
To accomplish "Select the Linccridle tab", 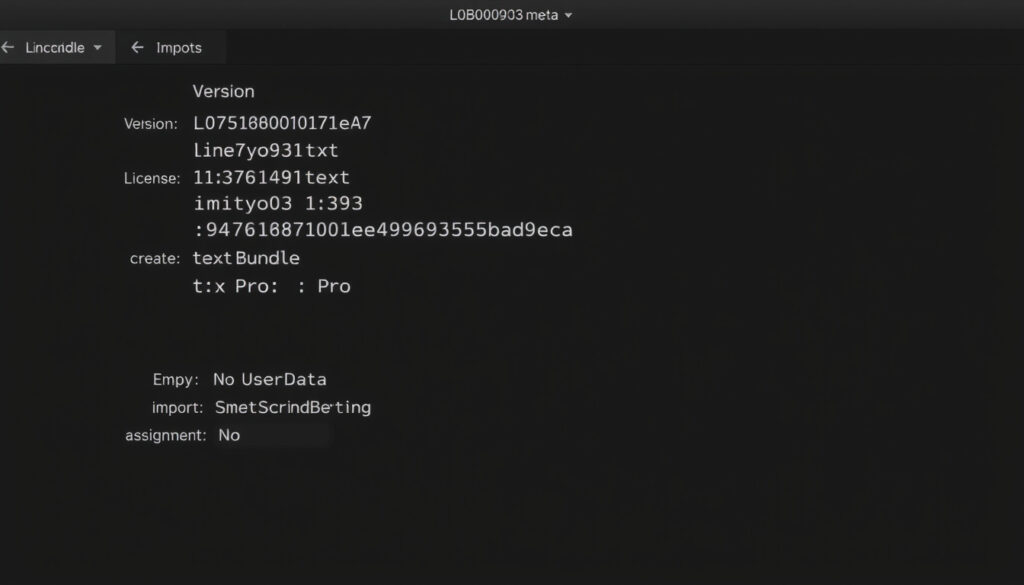I will 57,47.
